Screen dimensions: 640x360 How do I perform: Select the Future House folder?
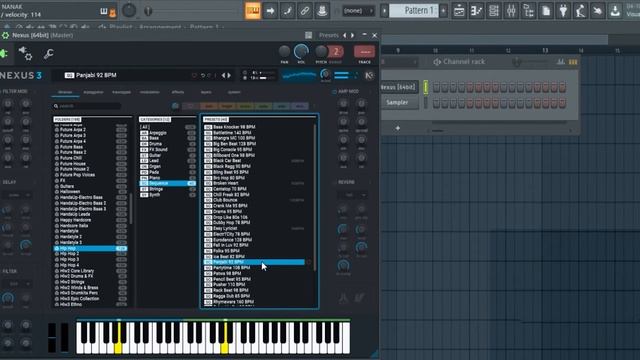90,164
